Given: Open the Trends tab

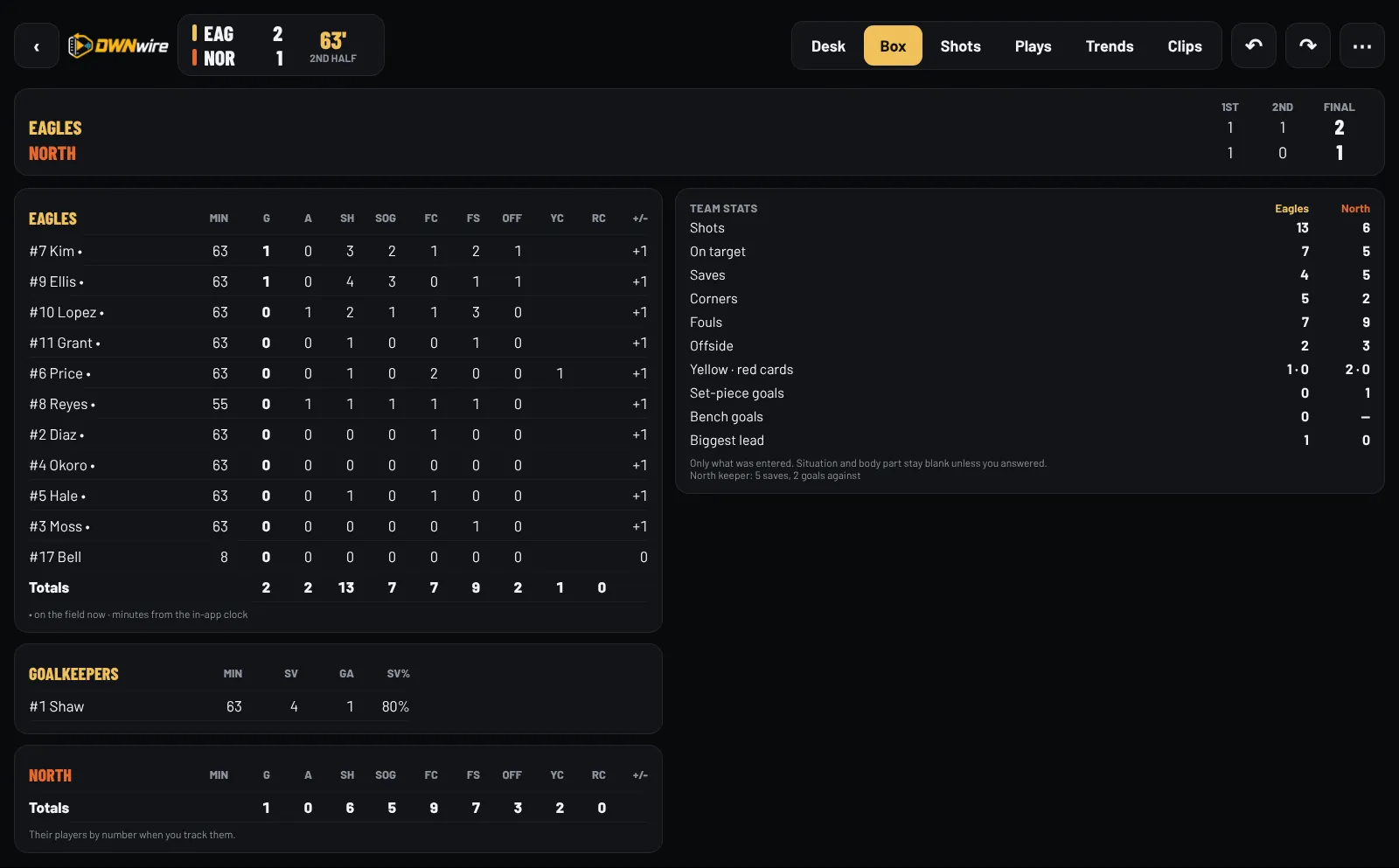Looking at the screenshot, I should pyautogui.click(x=1110, y=46).
